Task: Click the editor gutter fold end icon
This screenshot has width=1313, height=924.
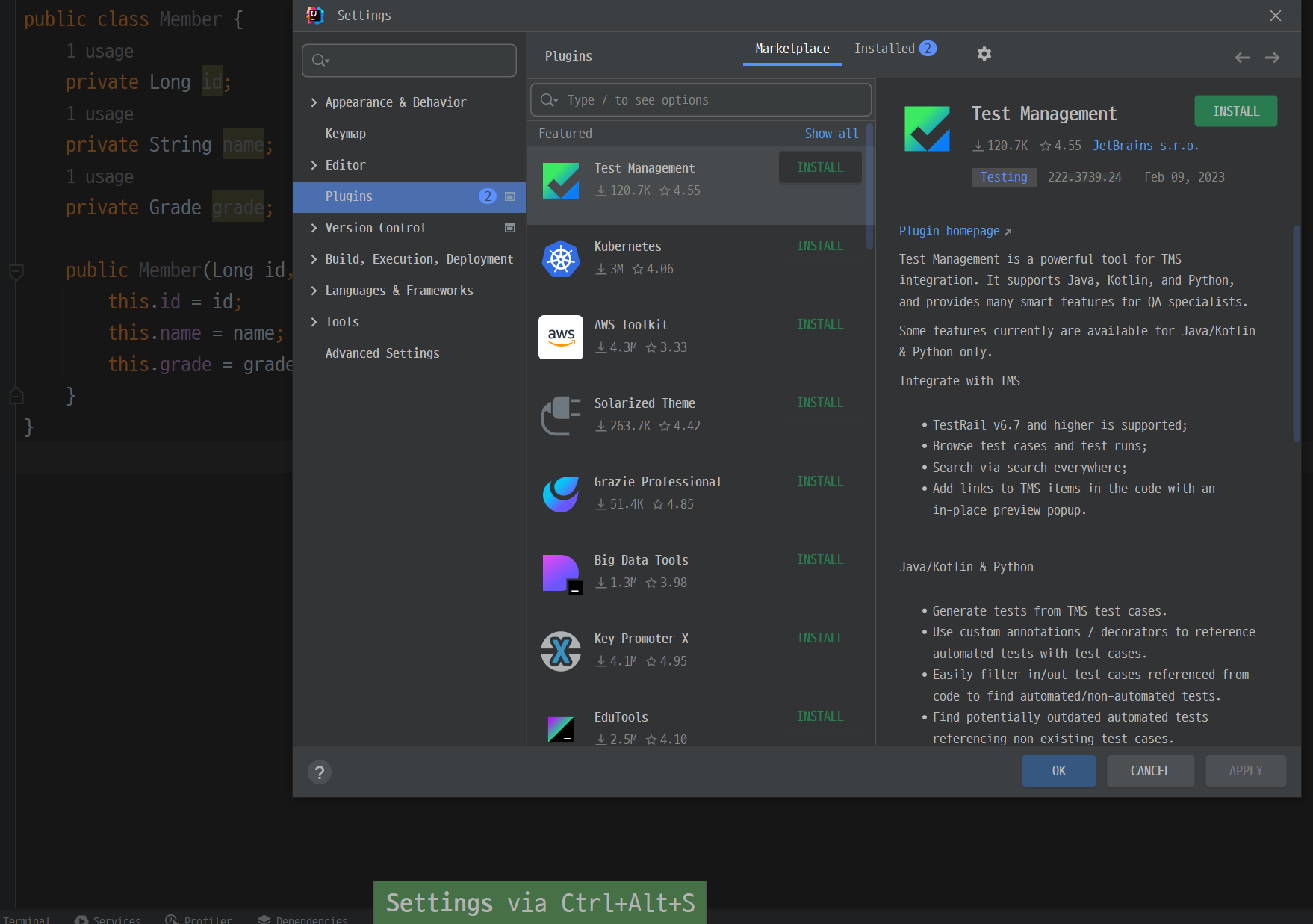Action: click(16, 396)
